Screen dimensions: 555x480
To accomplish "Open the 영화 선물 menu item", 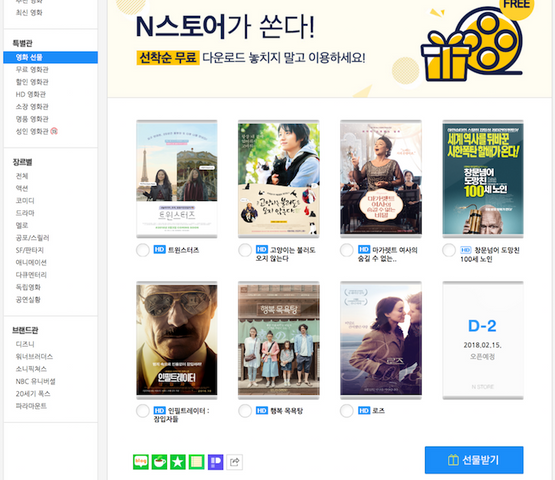I will [x=51, y=57].
